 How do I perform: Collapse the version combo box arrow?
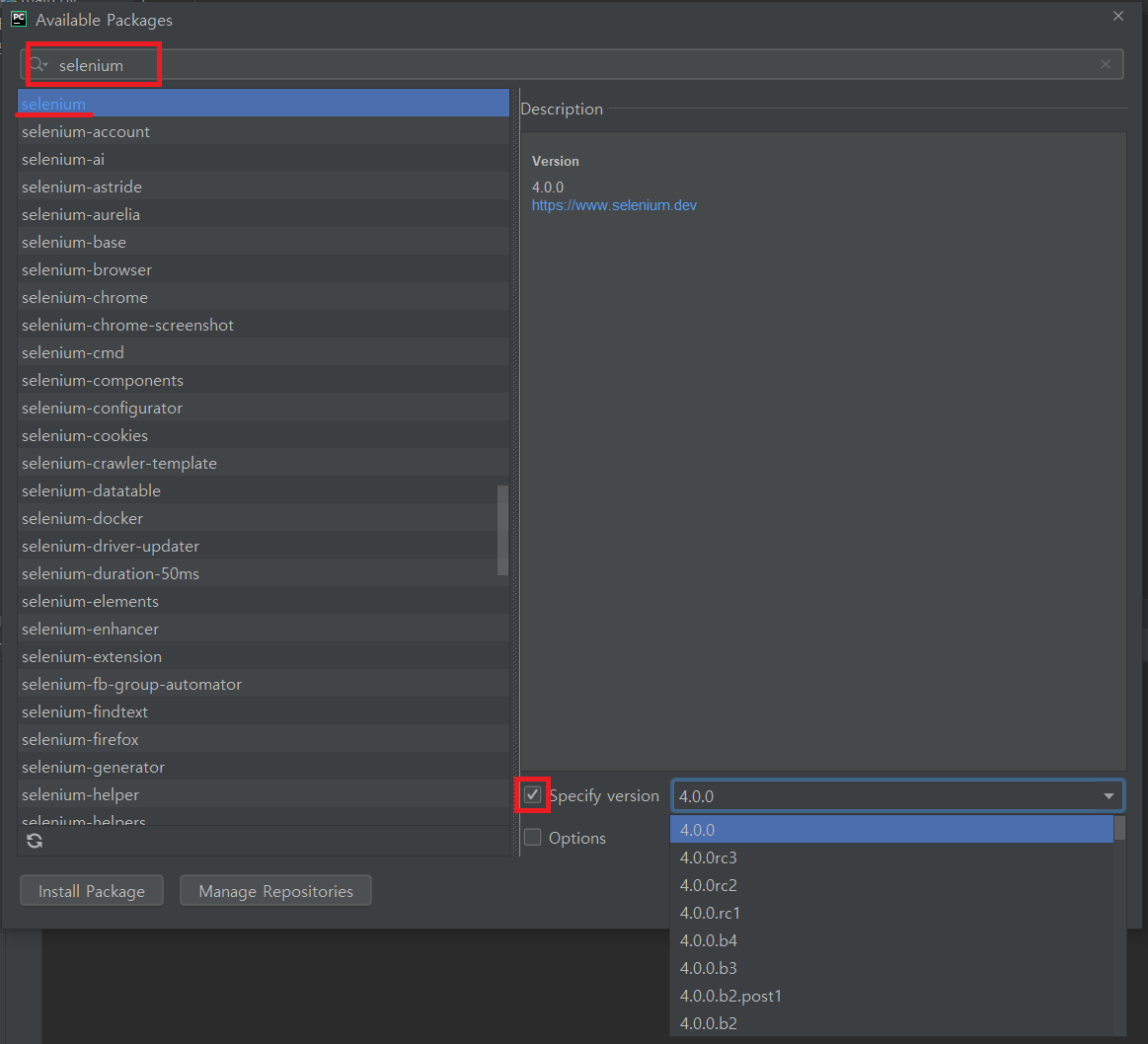coord(1109,795)
